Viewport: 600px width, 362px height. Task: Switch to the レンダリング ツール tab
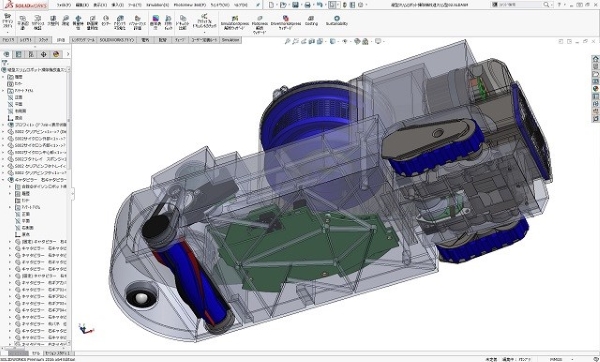pos(83,40)
